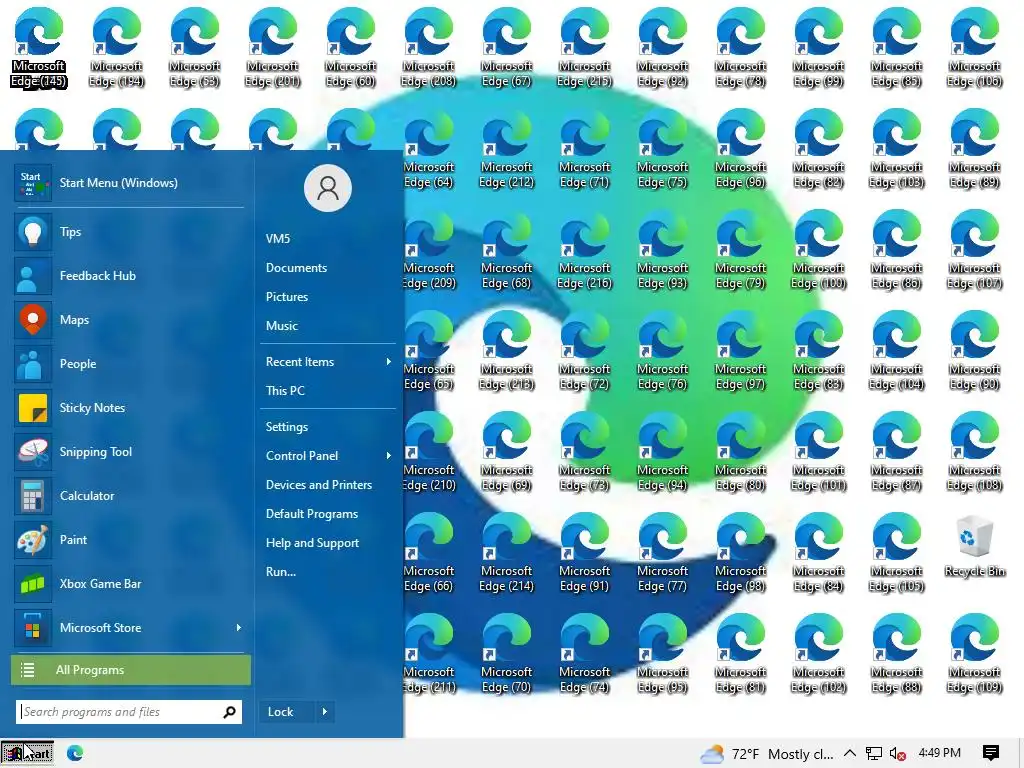Screen dimensions: 1024x768
Task: Open the weather widget on taskbar
Action: (x=767, y=754)
